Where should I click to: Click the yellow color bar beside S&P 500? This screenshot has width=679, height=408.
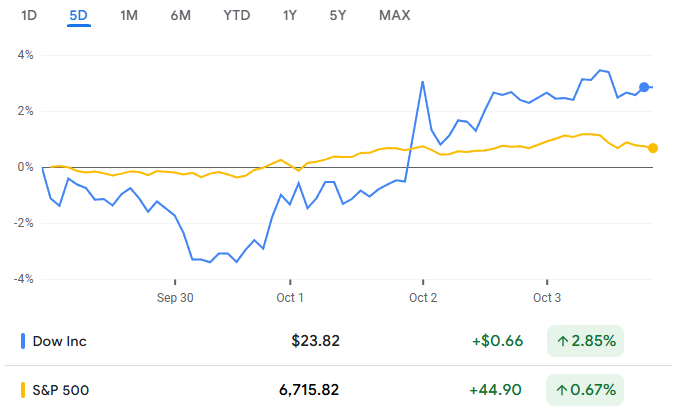pyautogui.click(x=23, y=387)
